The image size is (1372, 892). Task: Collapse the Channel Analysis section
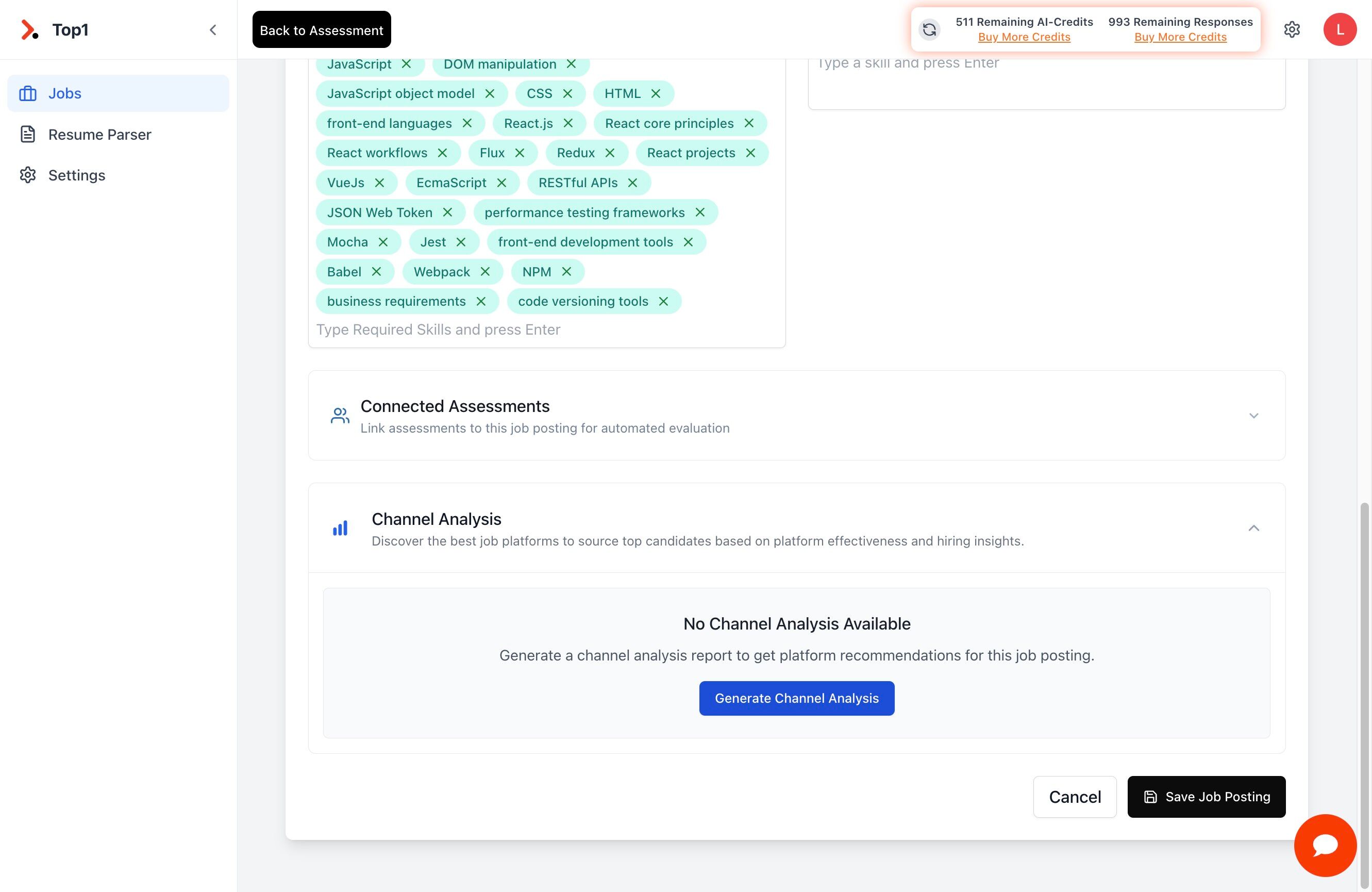tap(1253, 528)
